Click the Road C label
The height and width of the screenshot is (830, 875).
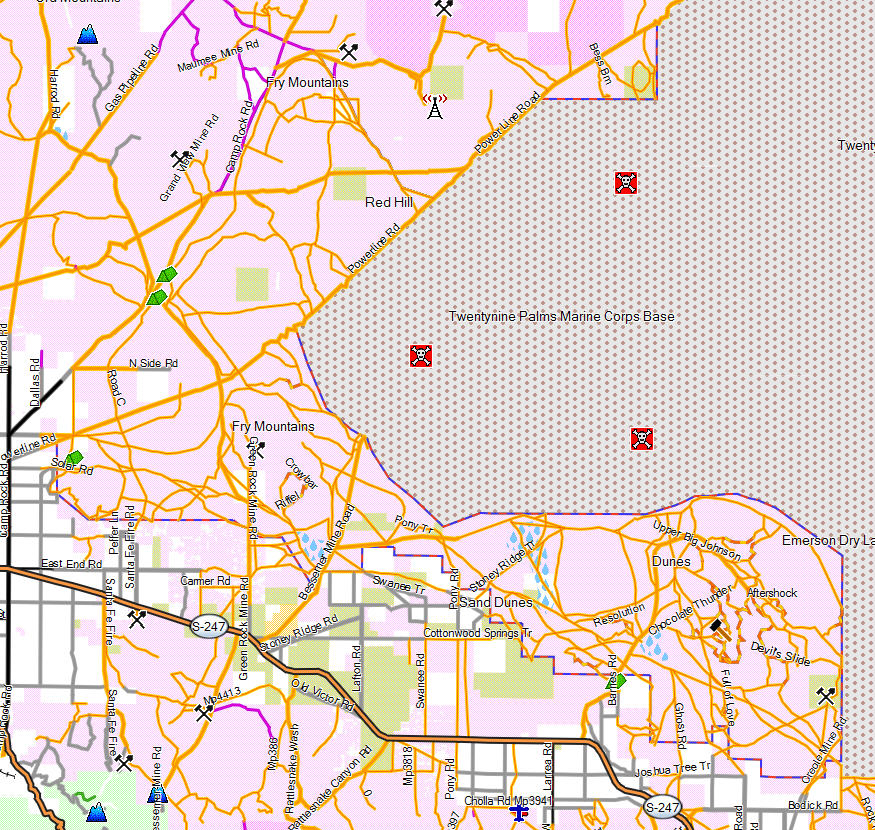click(116, 387)
